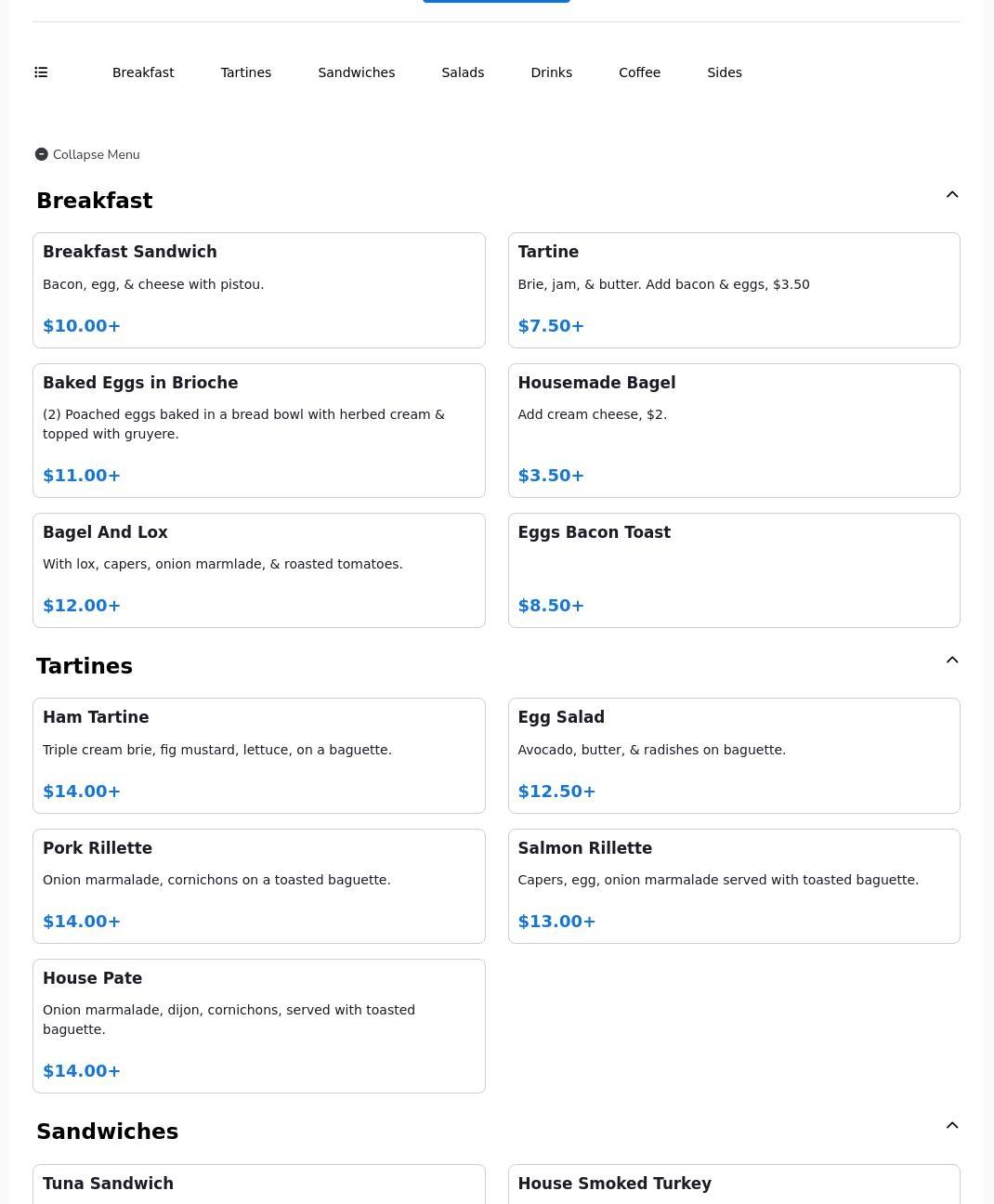Viewport: 994px width, 1204px height.
Task: Jump to the Sides tab
Action: [725, 72]
